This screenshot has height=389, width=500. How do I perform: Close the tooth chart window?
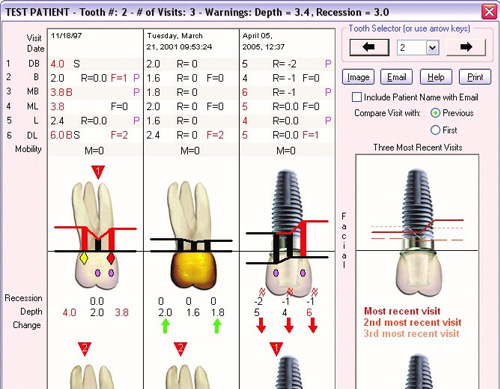489,12
